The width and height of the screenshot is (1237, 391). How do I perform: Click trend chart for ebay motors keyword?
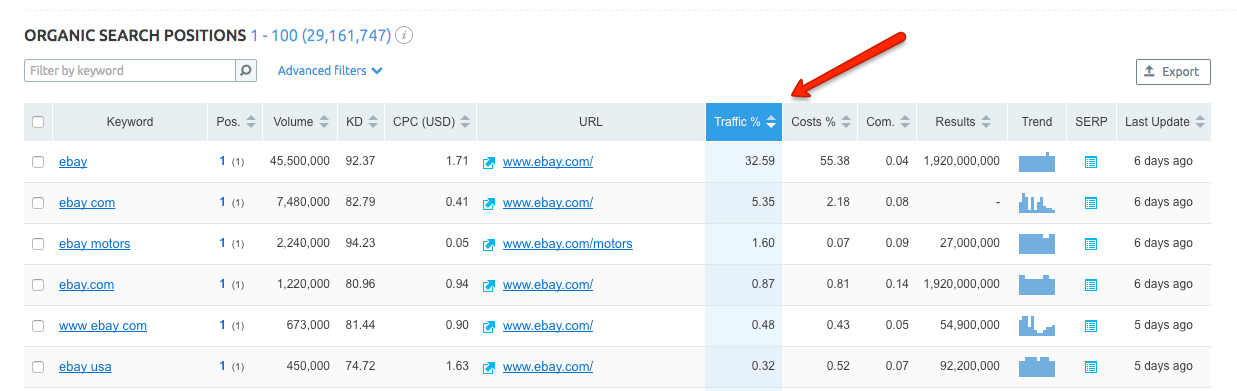pyautogui.click(x=1037, y=244)
